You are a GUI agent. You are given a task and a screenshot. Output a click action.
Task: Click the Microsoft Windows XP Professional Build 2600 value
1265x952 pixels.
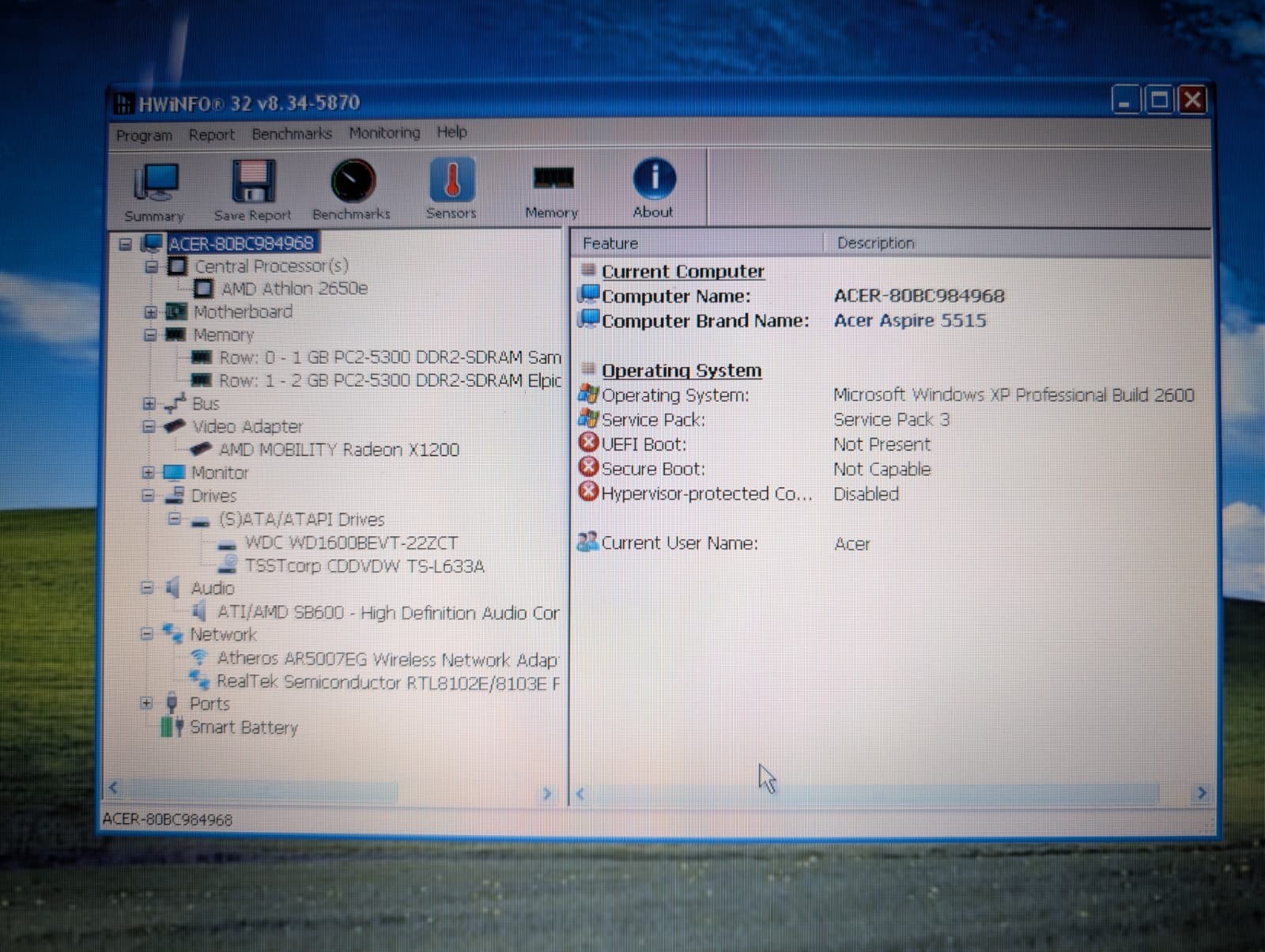click(1014, 394)
